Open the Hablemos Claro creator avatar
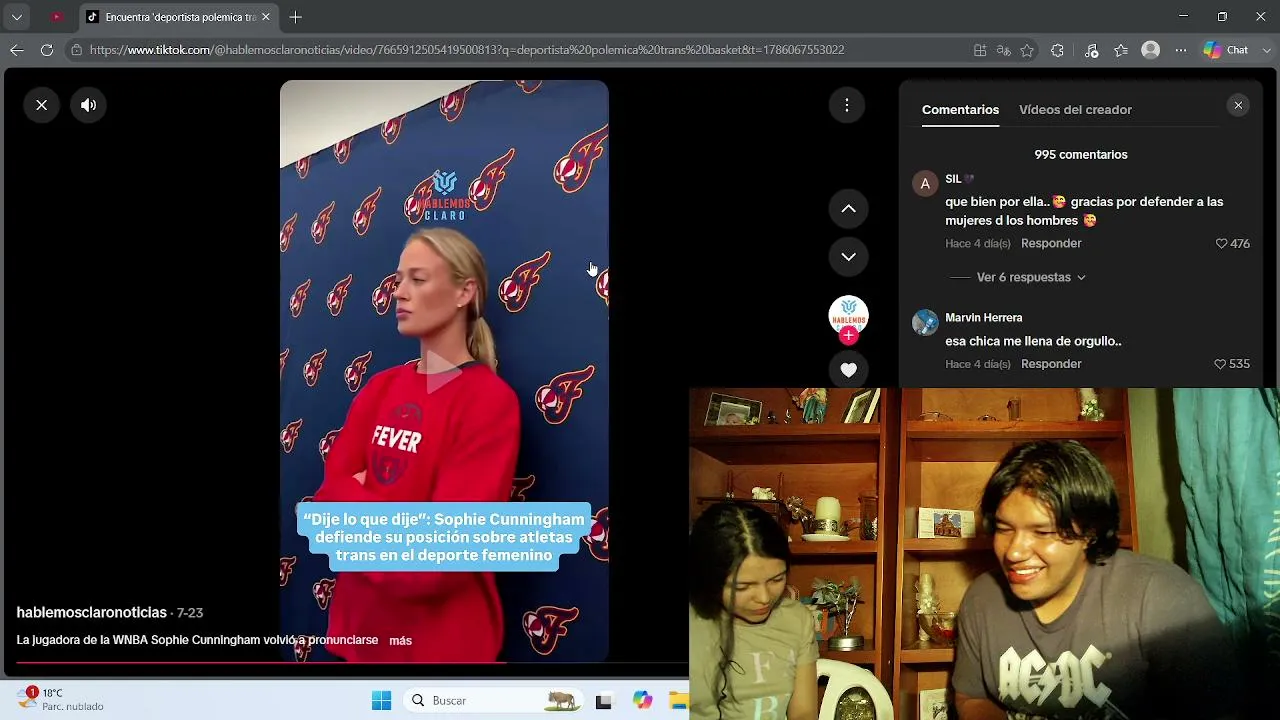The height and width of the screenshot is (720, 1280). [848, 315]
